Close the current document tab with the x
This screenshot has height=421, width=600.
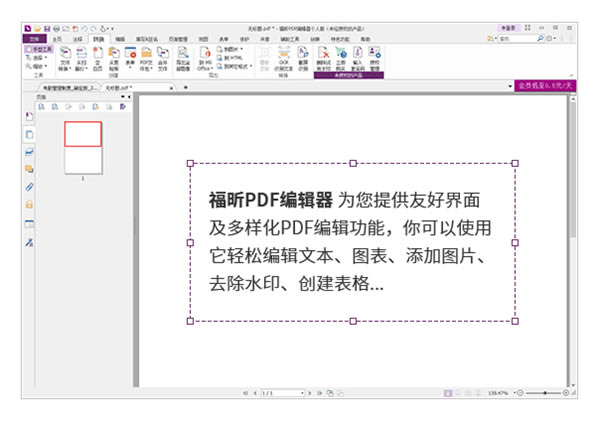[x=171, y=88]
